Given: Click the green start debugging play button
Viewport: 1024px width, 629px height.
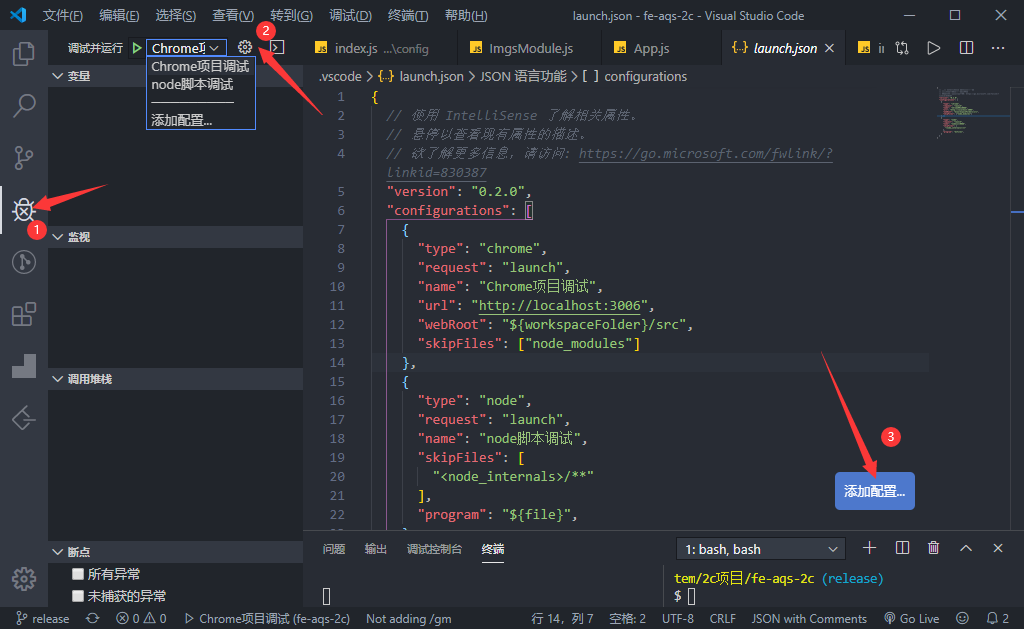Looking at the screenshot, I should tap(136, 48).
